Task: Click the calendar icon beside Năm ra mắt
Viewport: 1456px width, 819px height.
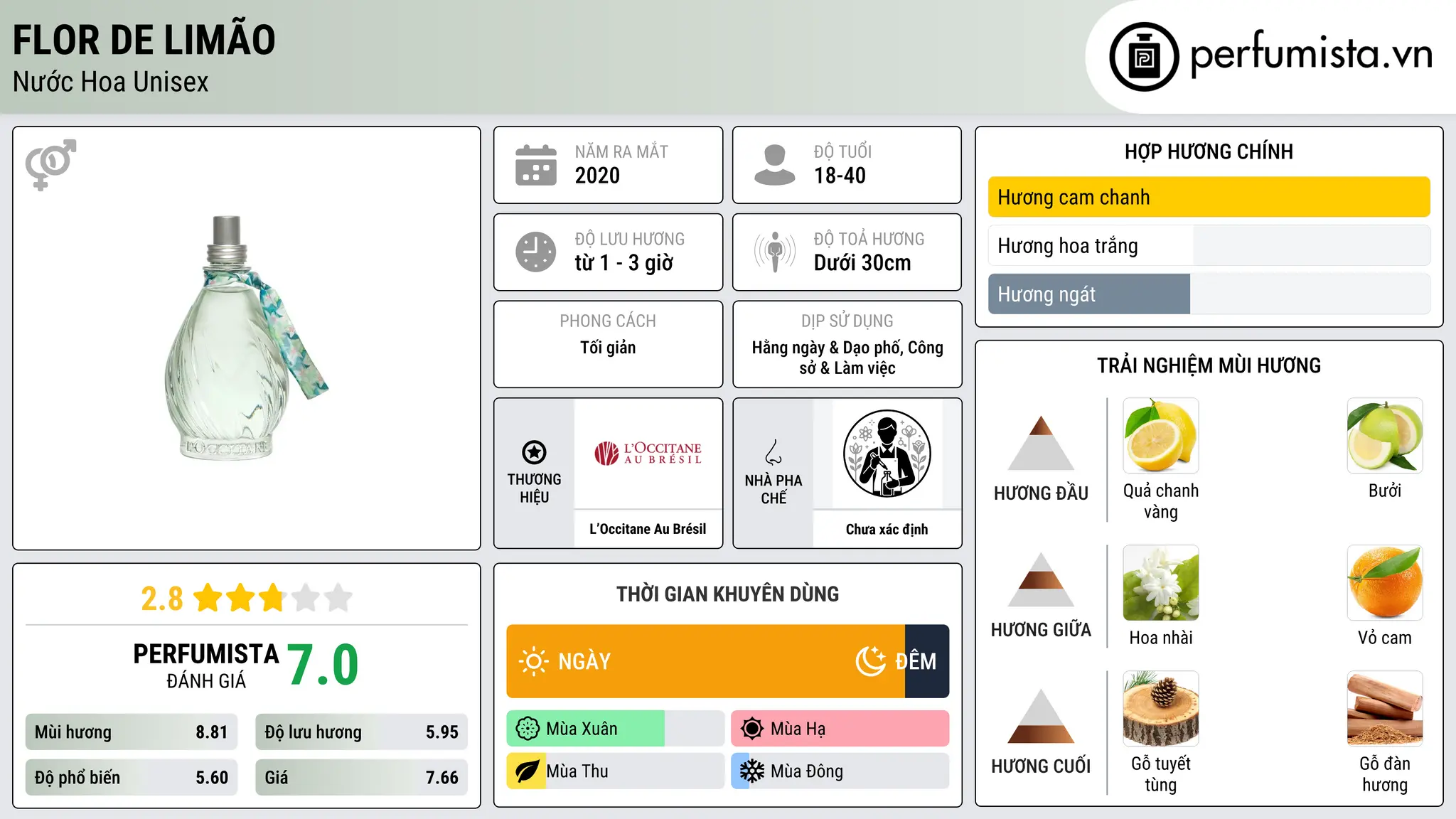Action: tap(536, 165)
